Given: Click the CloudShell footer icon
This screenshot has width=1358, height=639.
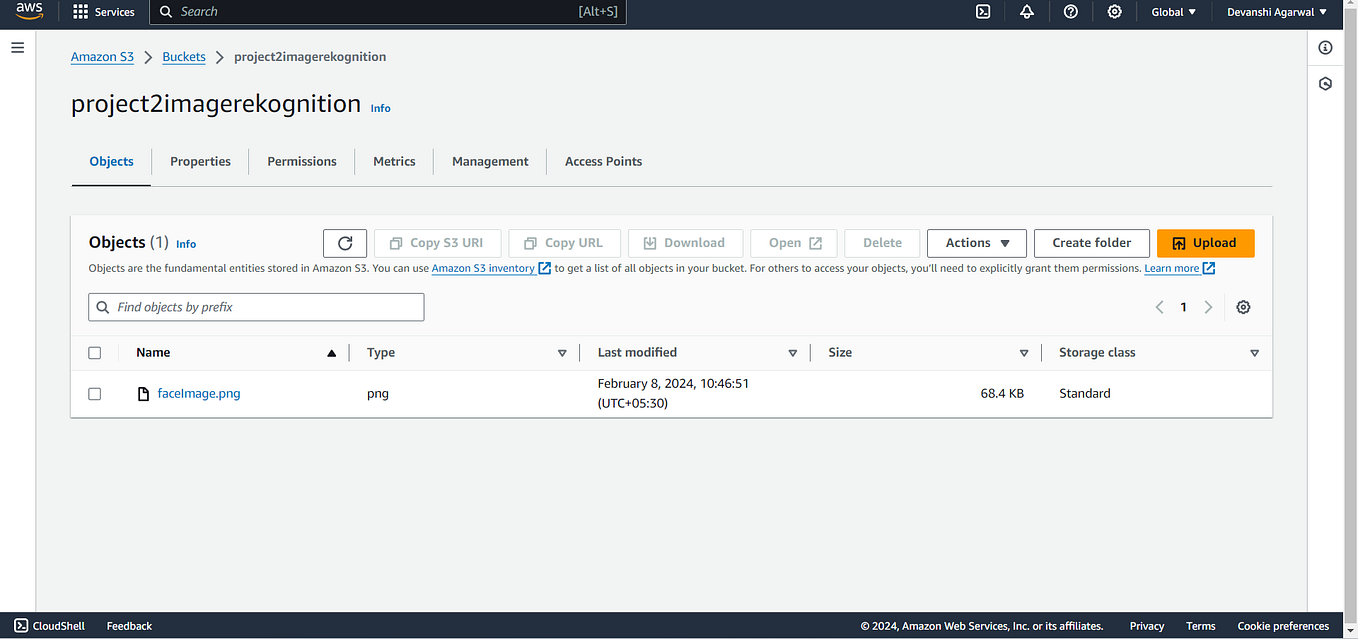Looking at the screenshot, I should point(21,626).
